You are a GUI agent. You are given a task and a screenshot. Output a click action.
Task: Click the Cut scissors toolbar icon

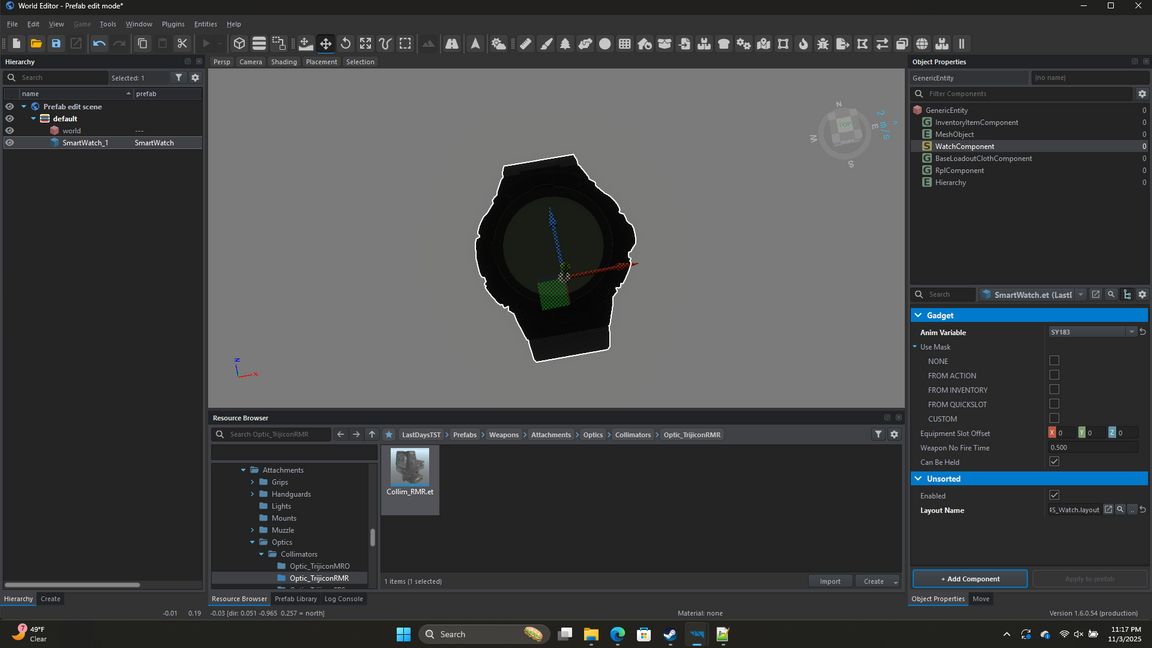tap(182, 44)
